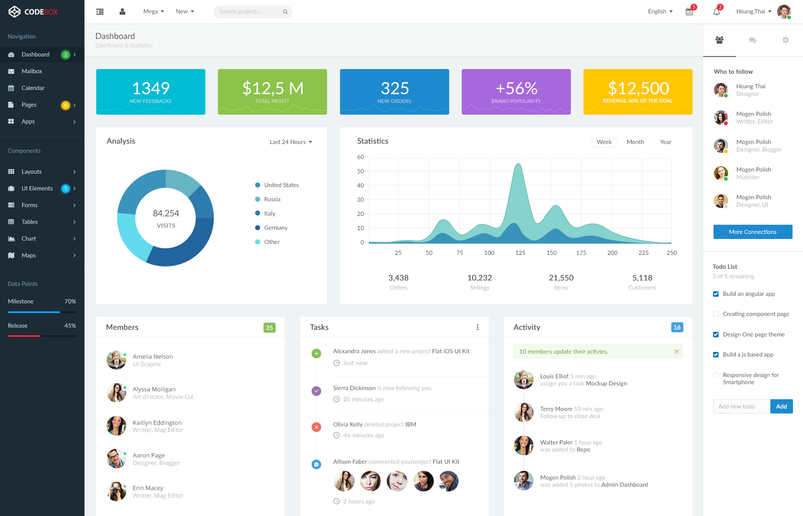Screen dimensions: 803x516
Task: Expand the Maps chevron in sidebar
Action: point(74,255)
